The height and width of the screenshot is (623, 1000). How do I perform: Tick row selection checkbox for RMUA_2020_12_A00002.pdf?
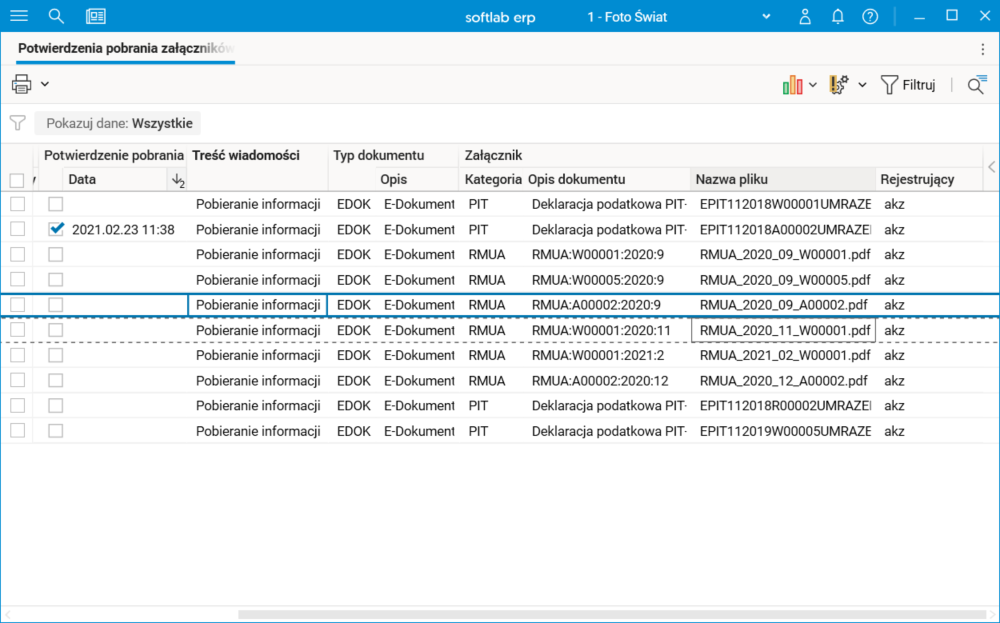17,380
